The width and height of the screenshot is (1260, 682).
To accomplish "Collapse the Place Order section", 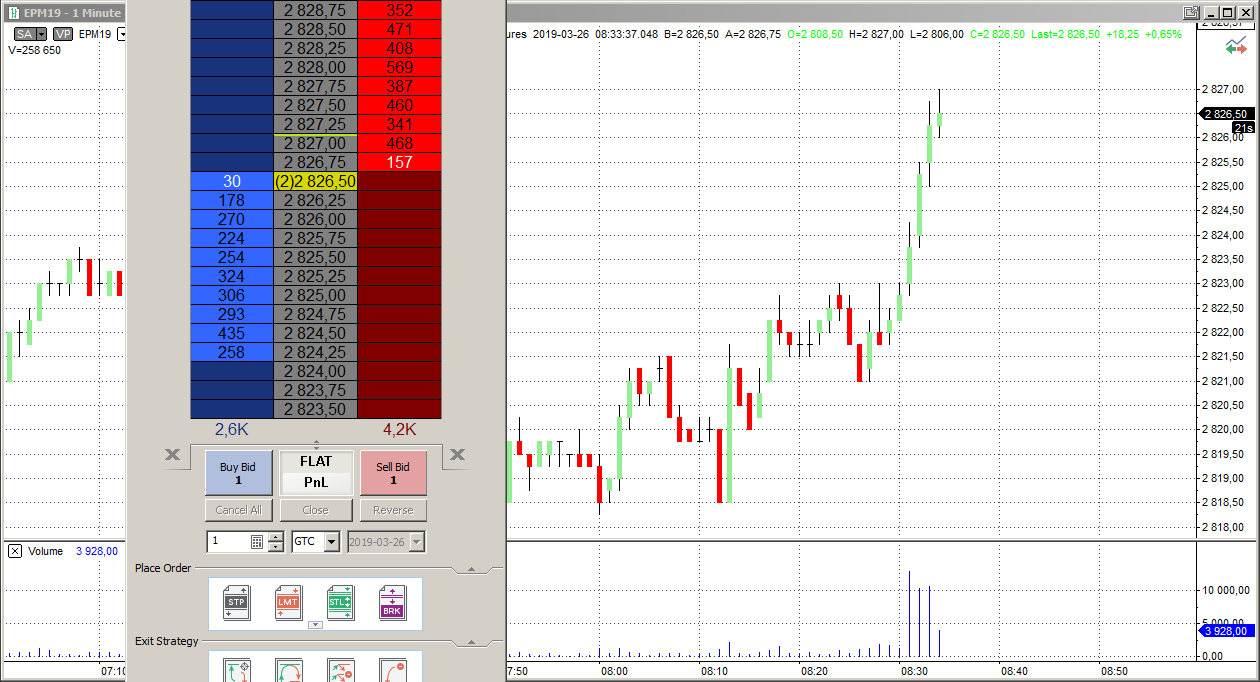I will click(469, 569).
